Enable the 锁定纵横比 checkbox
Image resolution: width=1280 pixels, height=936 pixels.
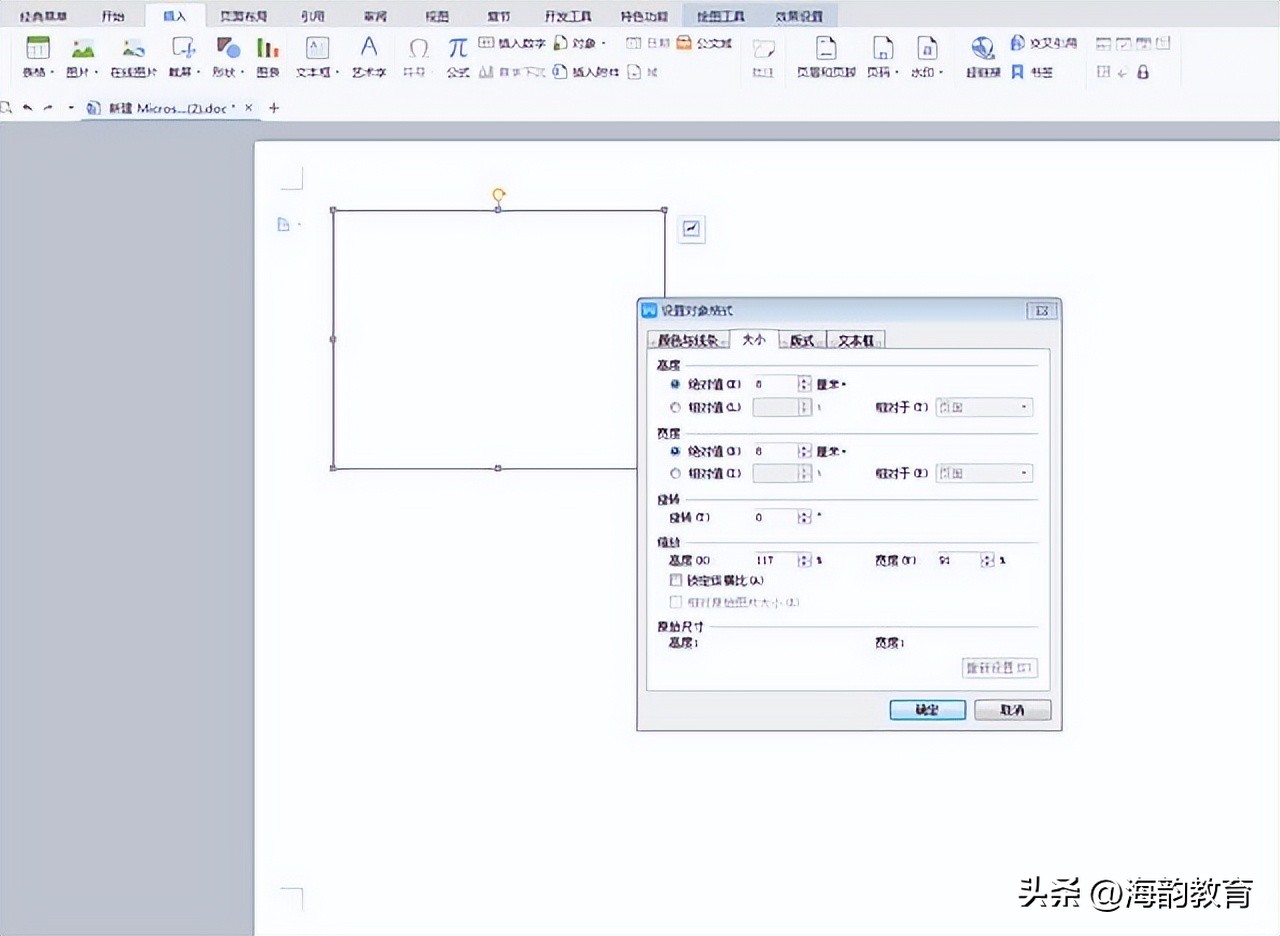click(675, 579)
